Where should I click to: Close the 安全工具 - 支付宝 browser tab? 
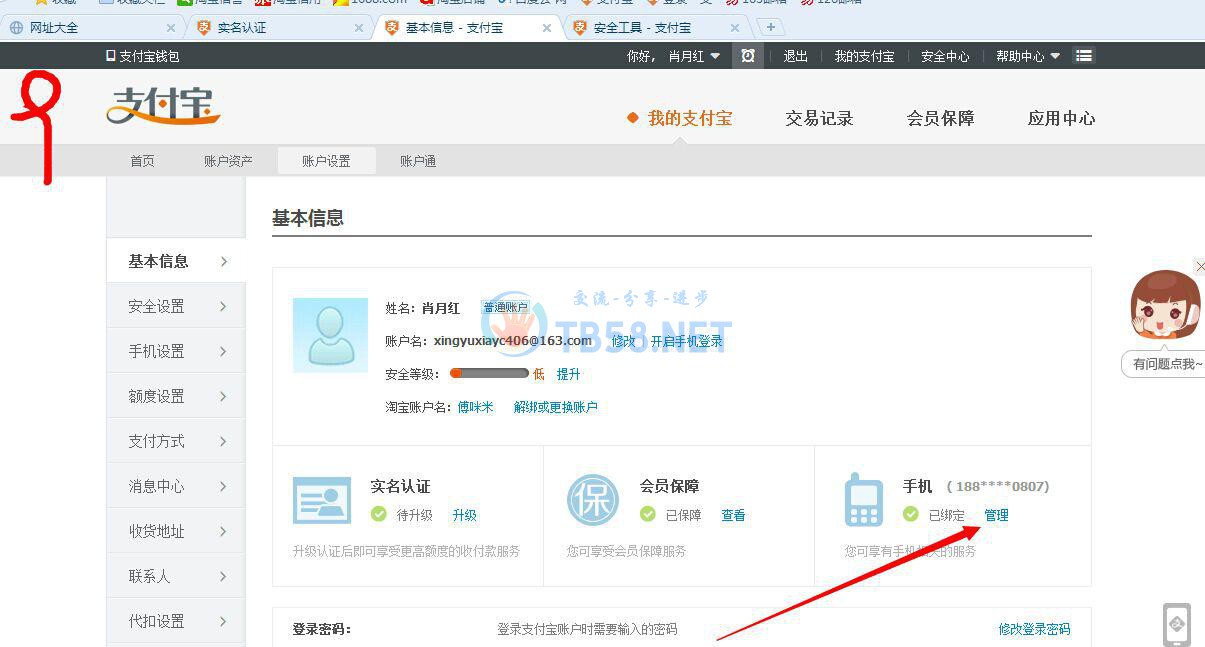pyautogui.click(x=735, y=28)
